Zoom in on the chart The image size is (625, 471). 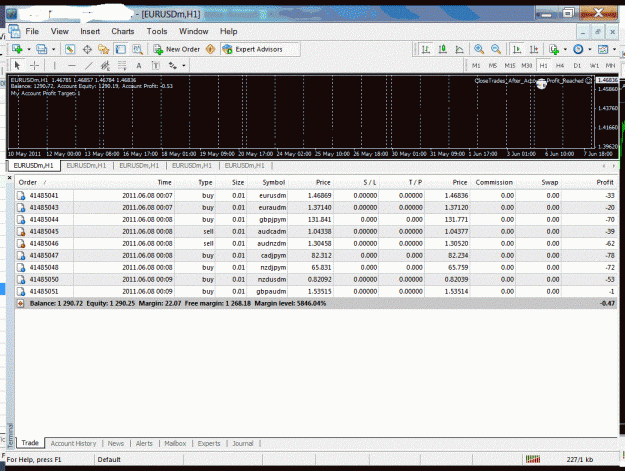[x=479, y=49]
